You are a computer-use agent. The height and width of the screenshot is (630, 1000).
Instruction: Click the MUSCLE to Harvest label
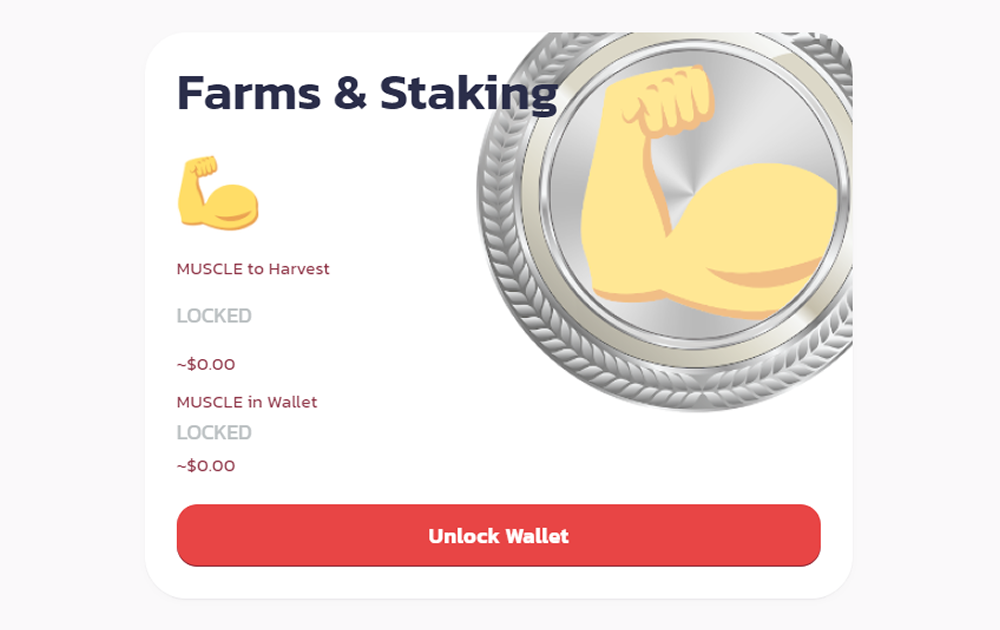pyautogui.click(x=253, y=269)
